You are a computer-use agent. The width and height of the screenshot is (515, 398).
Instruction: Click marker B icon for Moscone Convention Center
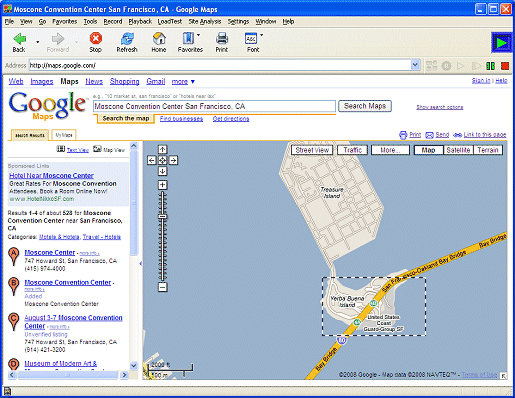tap(13, 286)
